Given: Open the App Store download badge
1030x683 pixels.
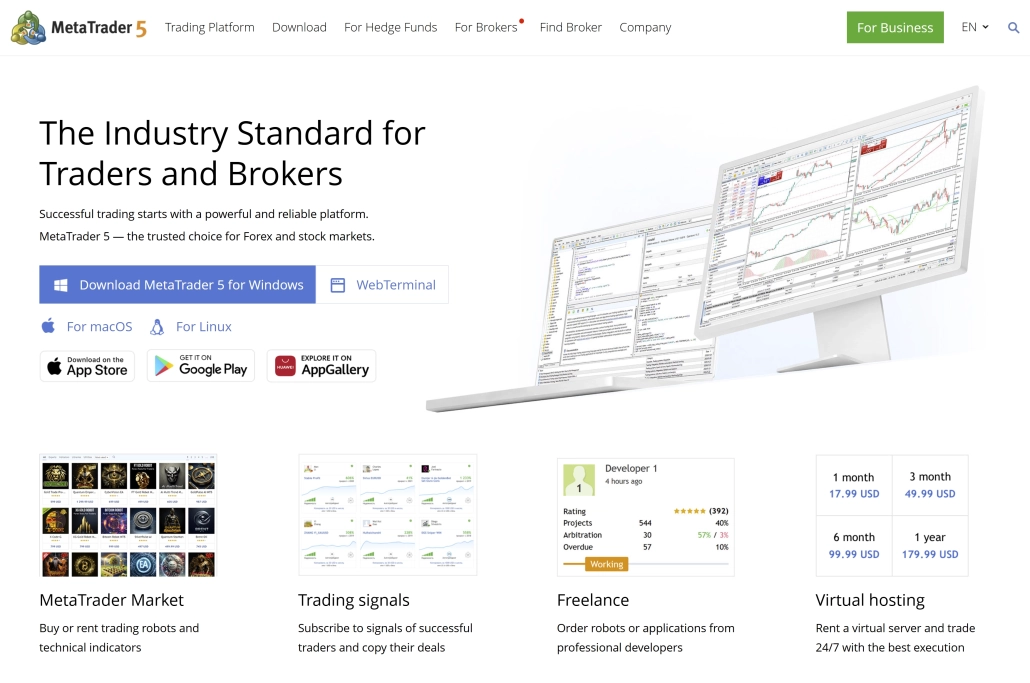Looking at the screenshot, I should [87, 366].
